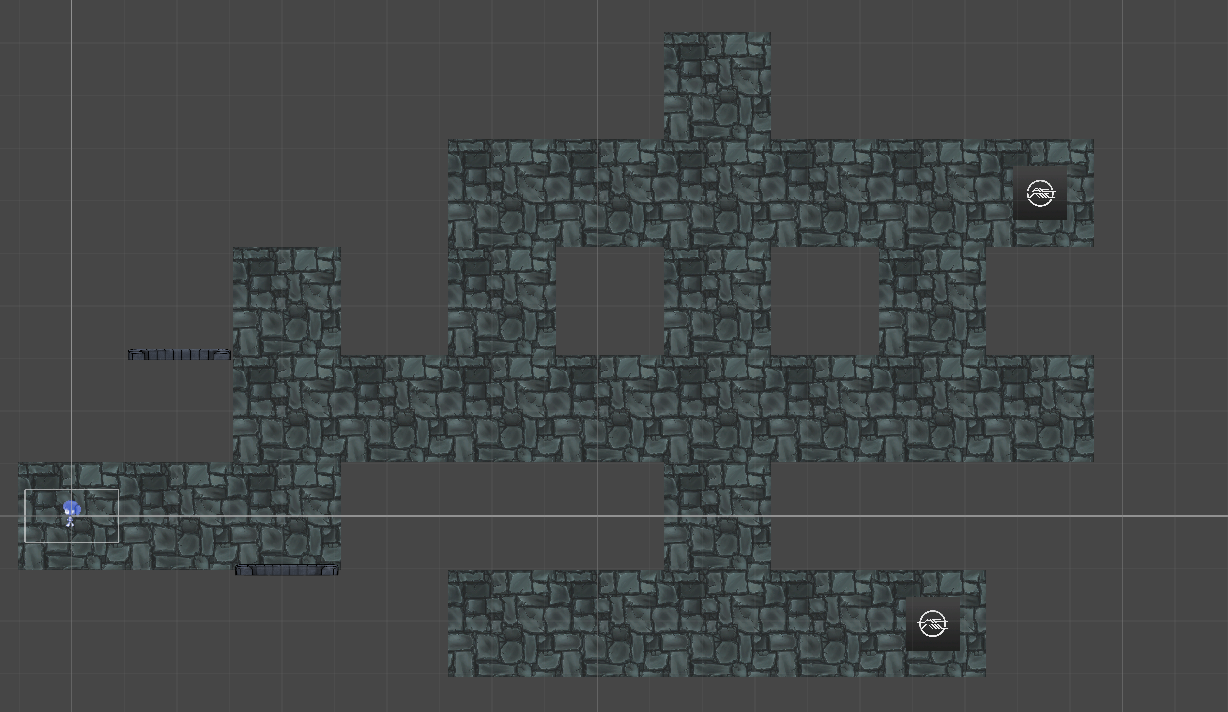Click the right edge of white camera frame
1228x712 pixels.
pyautogui.click(x=119, y=516)
